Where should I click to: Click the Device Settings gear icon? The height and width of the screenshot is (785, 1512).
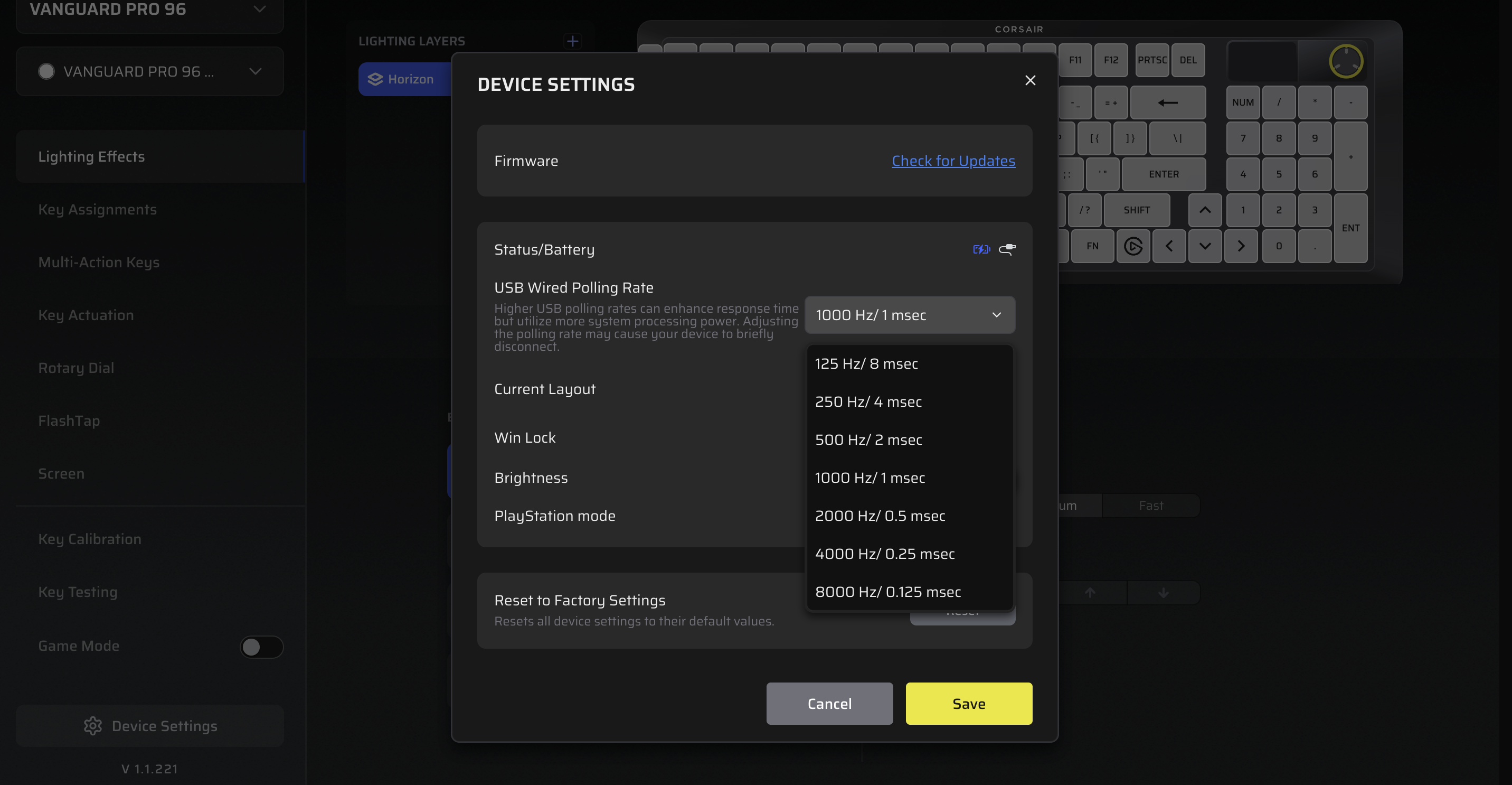[x=93, y=726]
